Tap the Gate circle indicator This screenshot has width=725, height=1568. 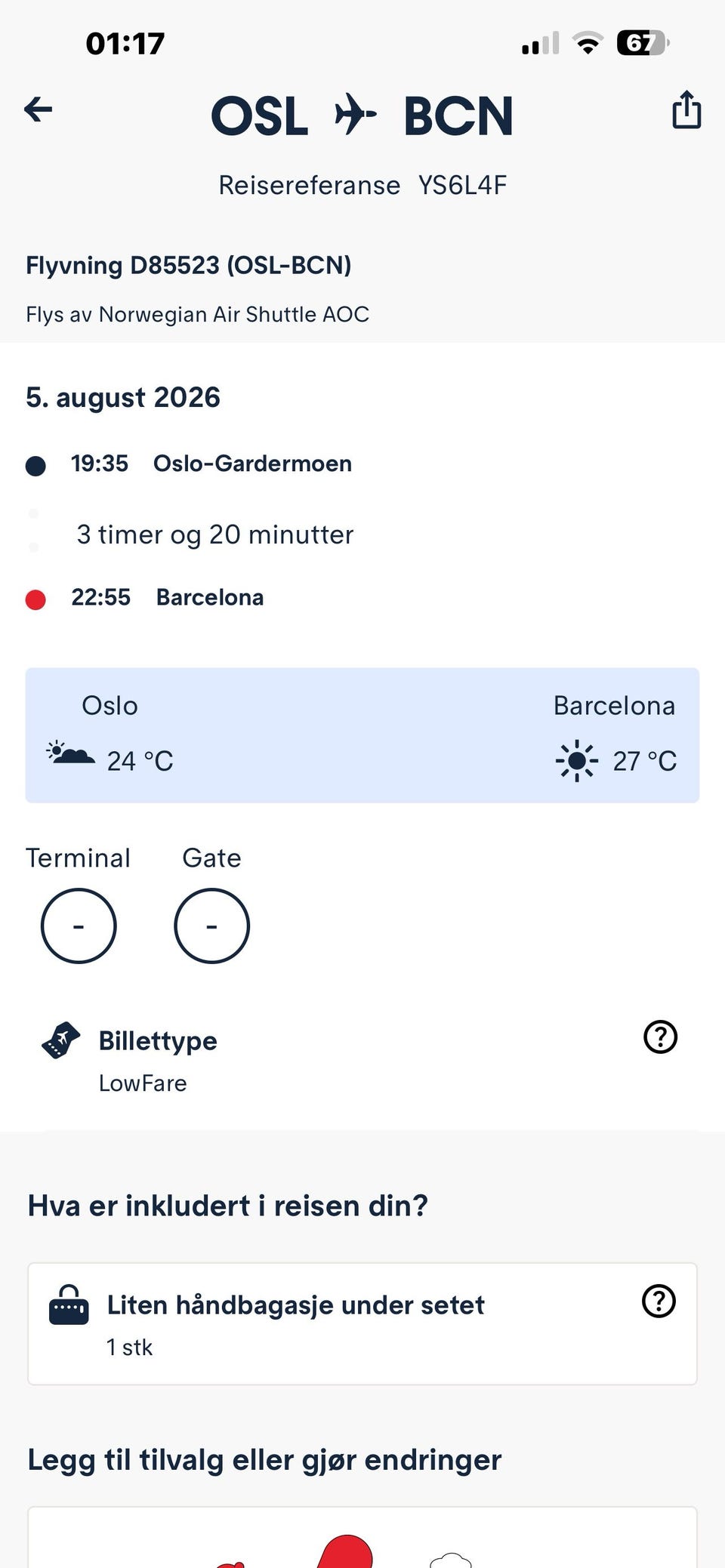(x=211, y=926)
